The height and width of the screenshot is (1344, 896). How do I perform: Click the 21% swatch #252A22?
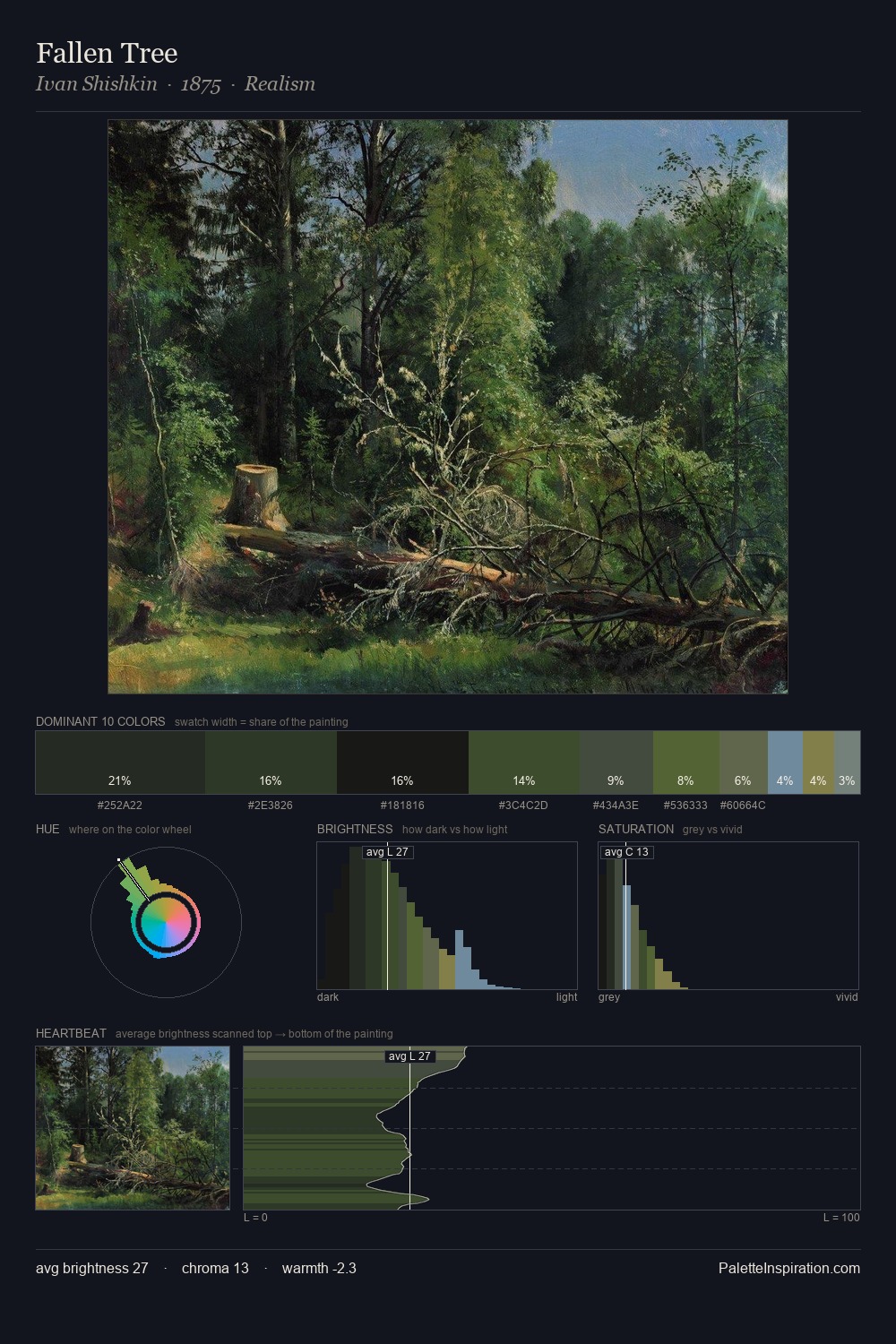point(120,762)
